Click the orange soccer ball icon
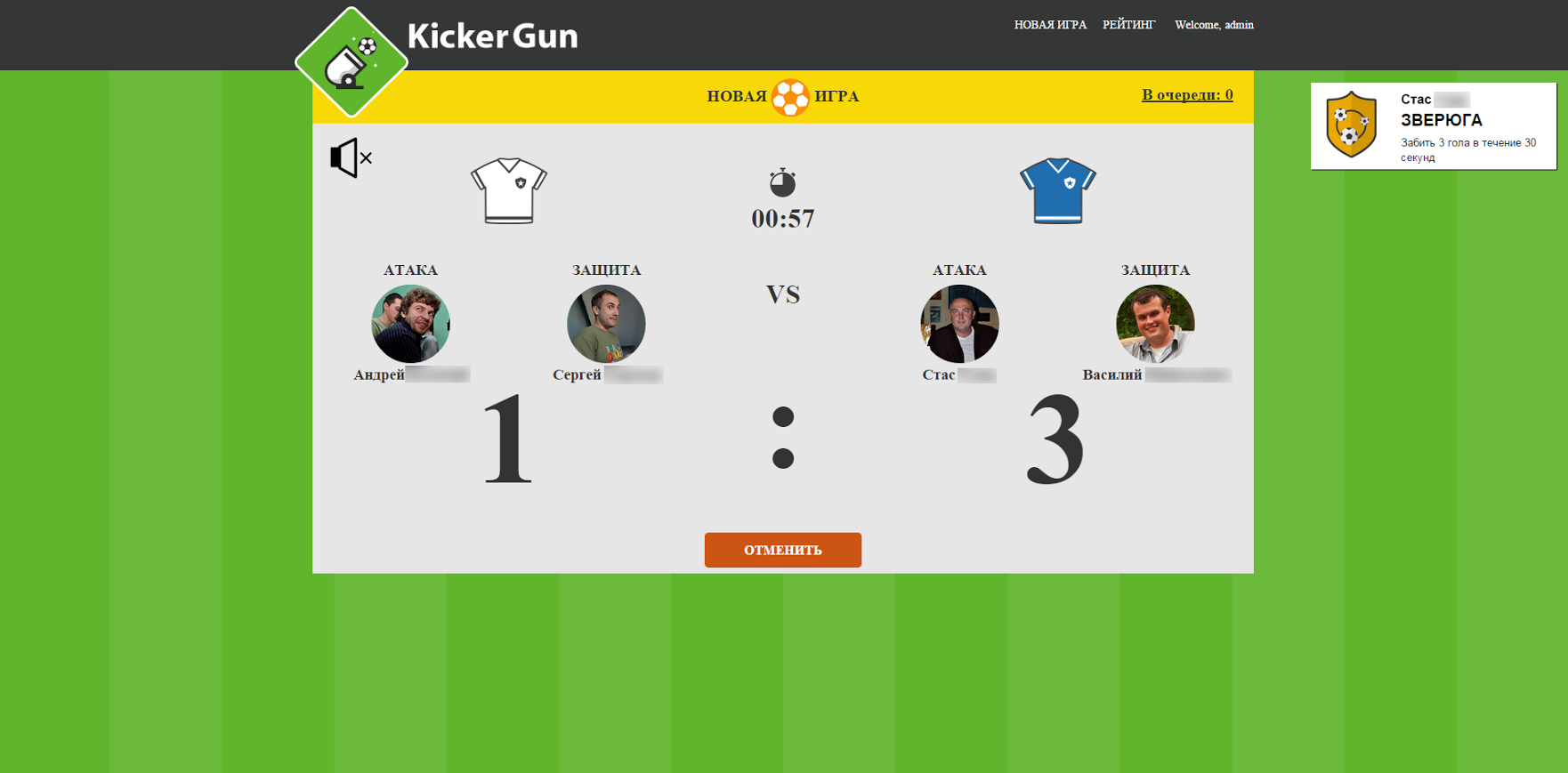Screen dimensions: 1568x773 click(790, 97)
